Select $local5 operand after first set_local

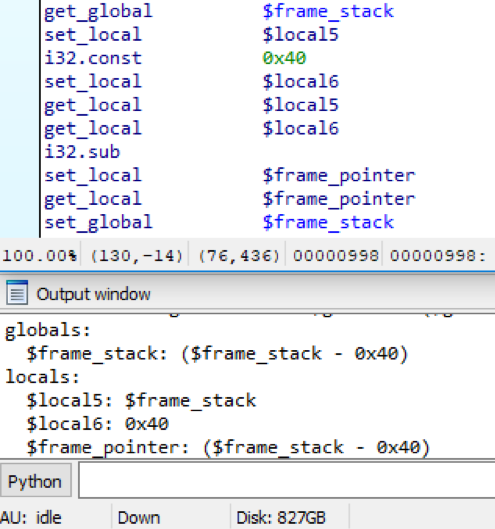(x=300, y=35)
